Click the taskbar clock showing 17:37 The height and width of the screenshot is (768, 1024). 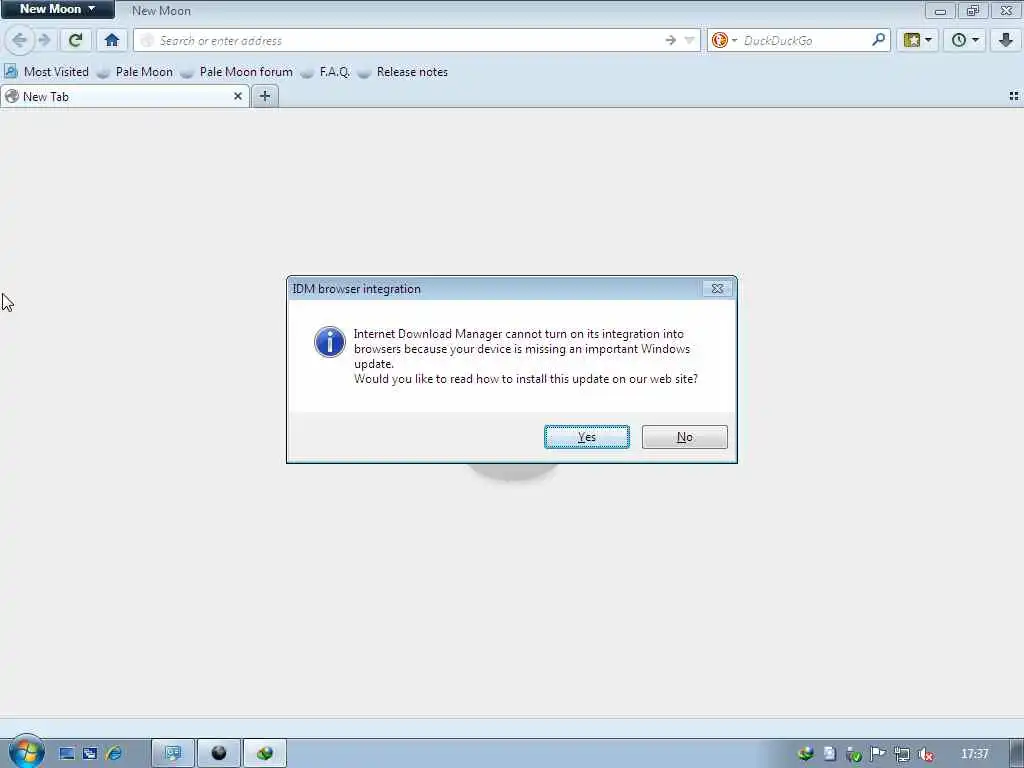coord(974,754)
